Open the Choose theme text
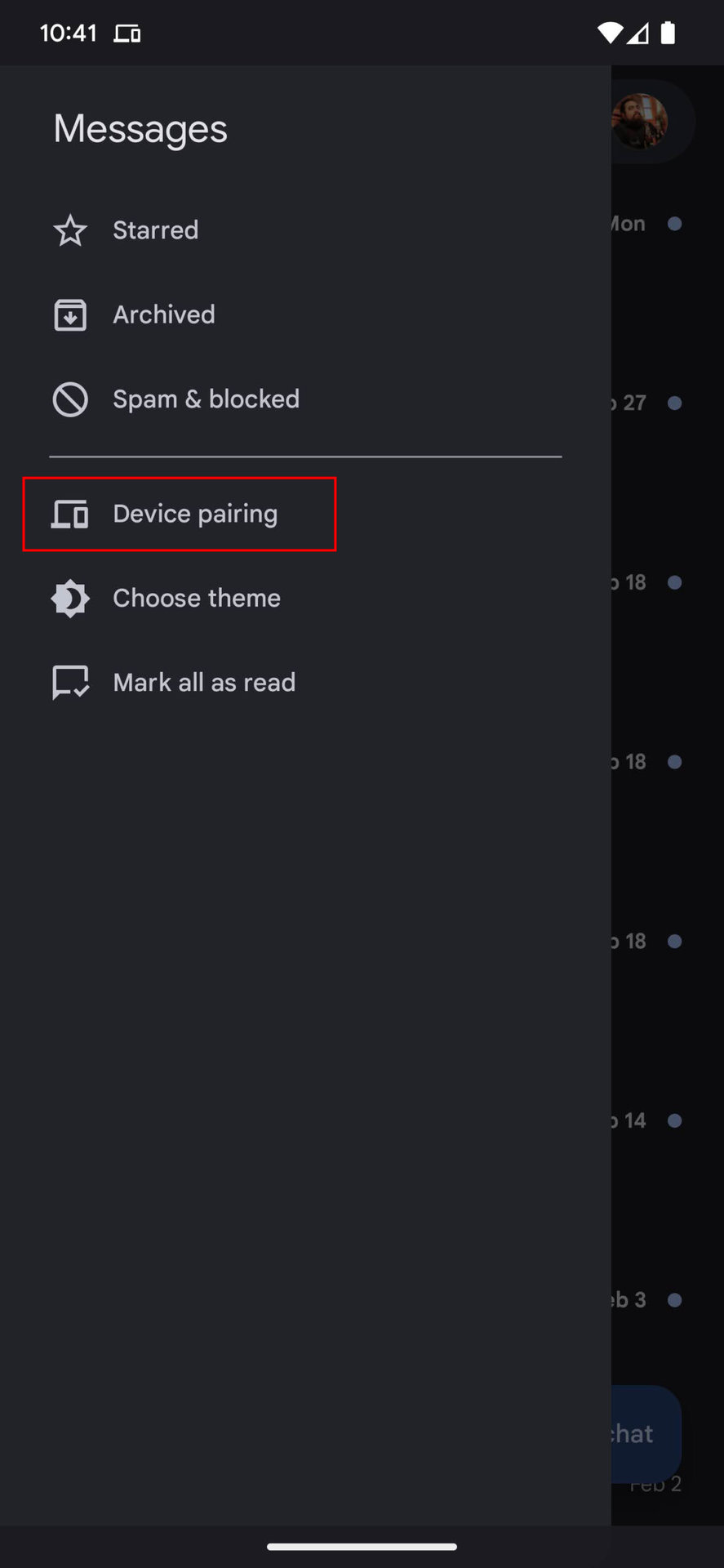The image size is (724, 1568). pyautogui.click(x=197, y=599)
